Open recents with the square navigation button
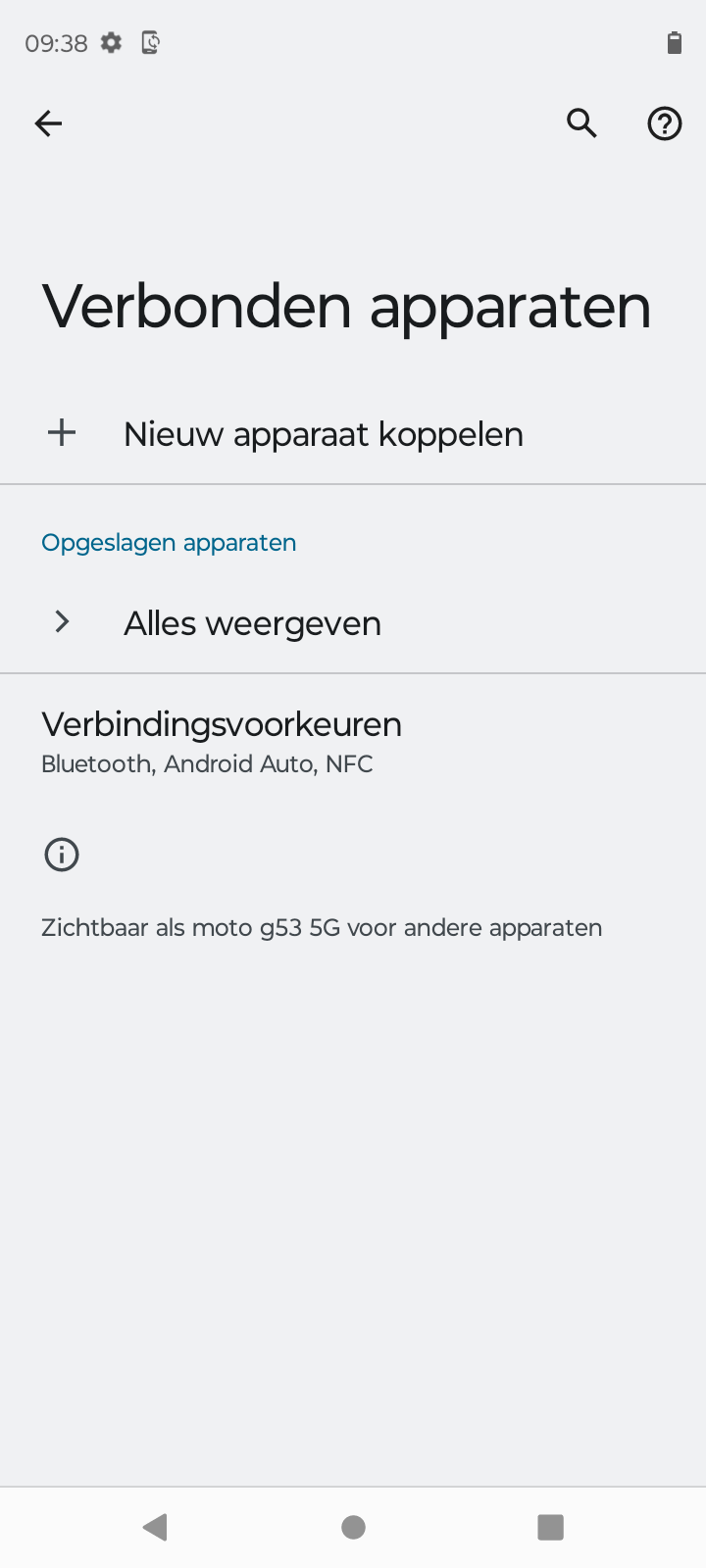The image size is (706, 1568). 551,1527
